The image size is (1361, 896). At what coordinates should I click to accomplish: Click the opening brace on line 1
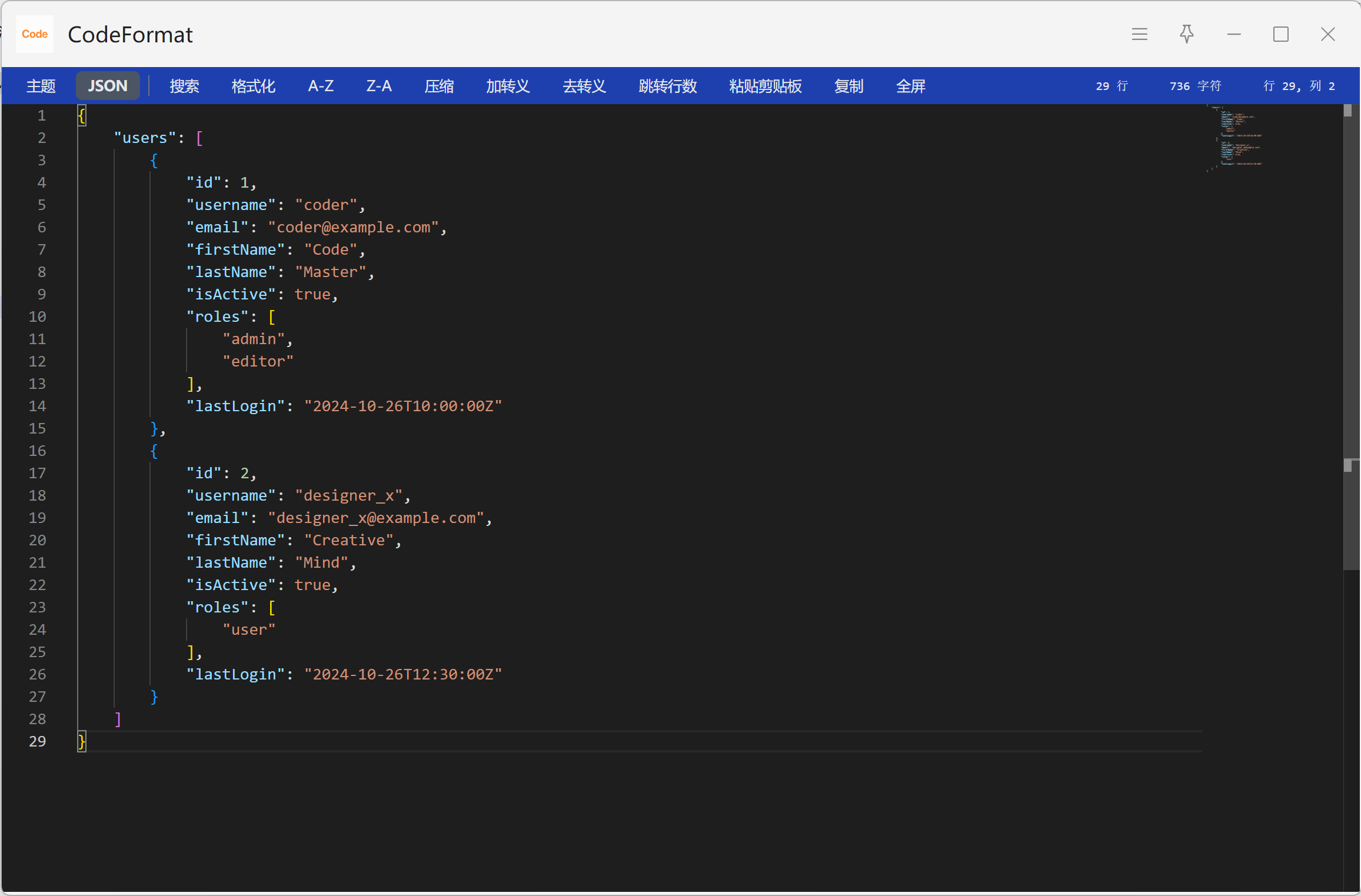pyautogui.click(x=82, y=115)
